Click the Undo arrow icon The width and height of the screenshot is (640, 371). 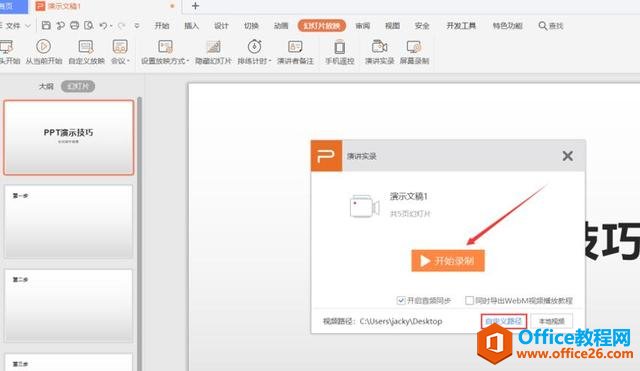pos(103,25)
